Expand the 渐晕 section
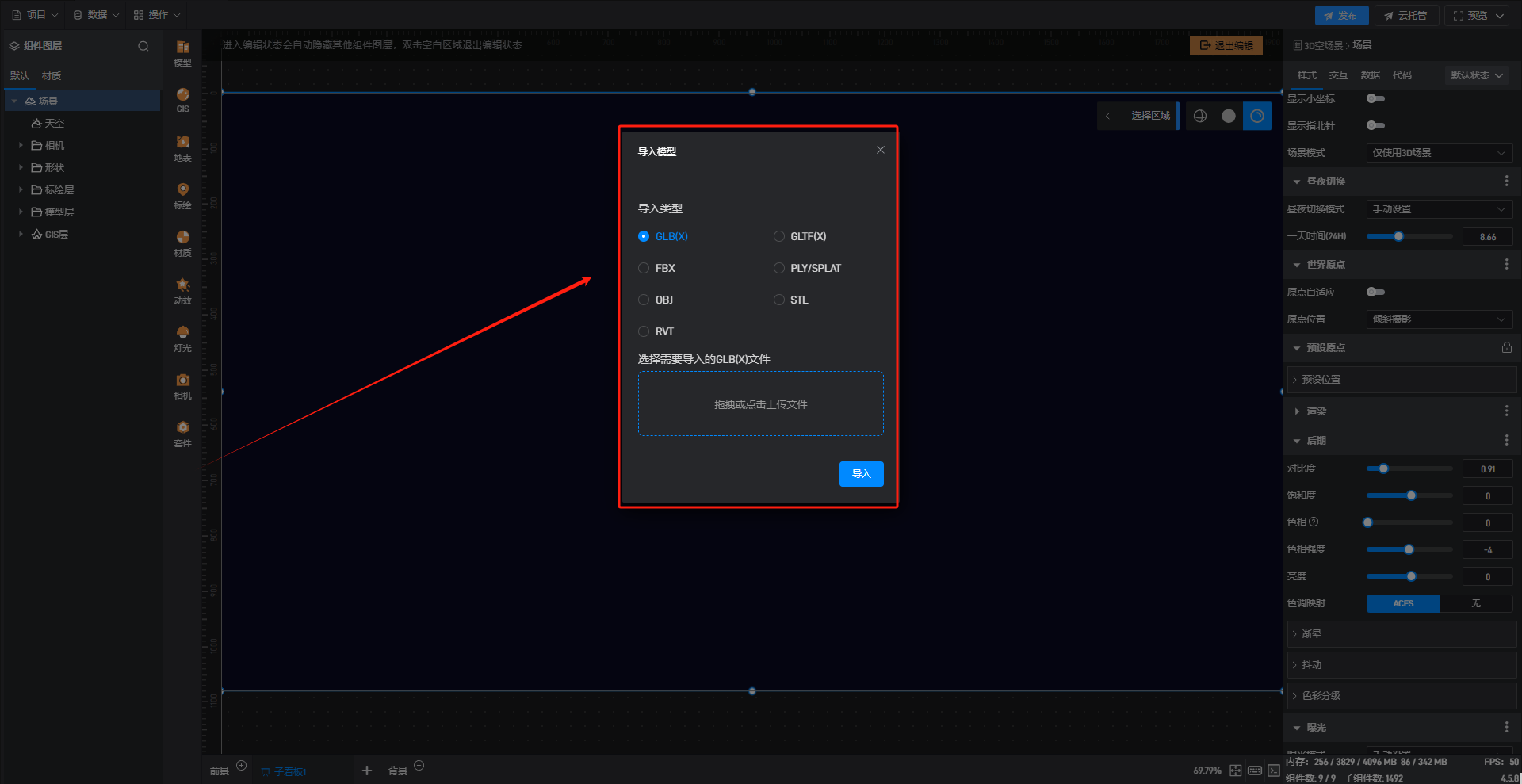 [x=1402, y=634]
